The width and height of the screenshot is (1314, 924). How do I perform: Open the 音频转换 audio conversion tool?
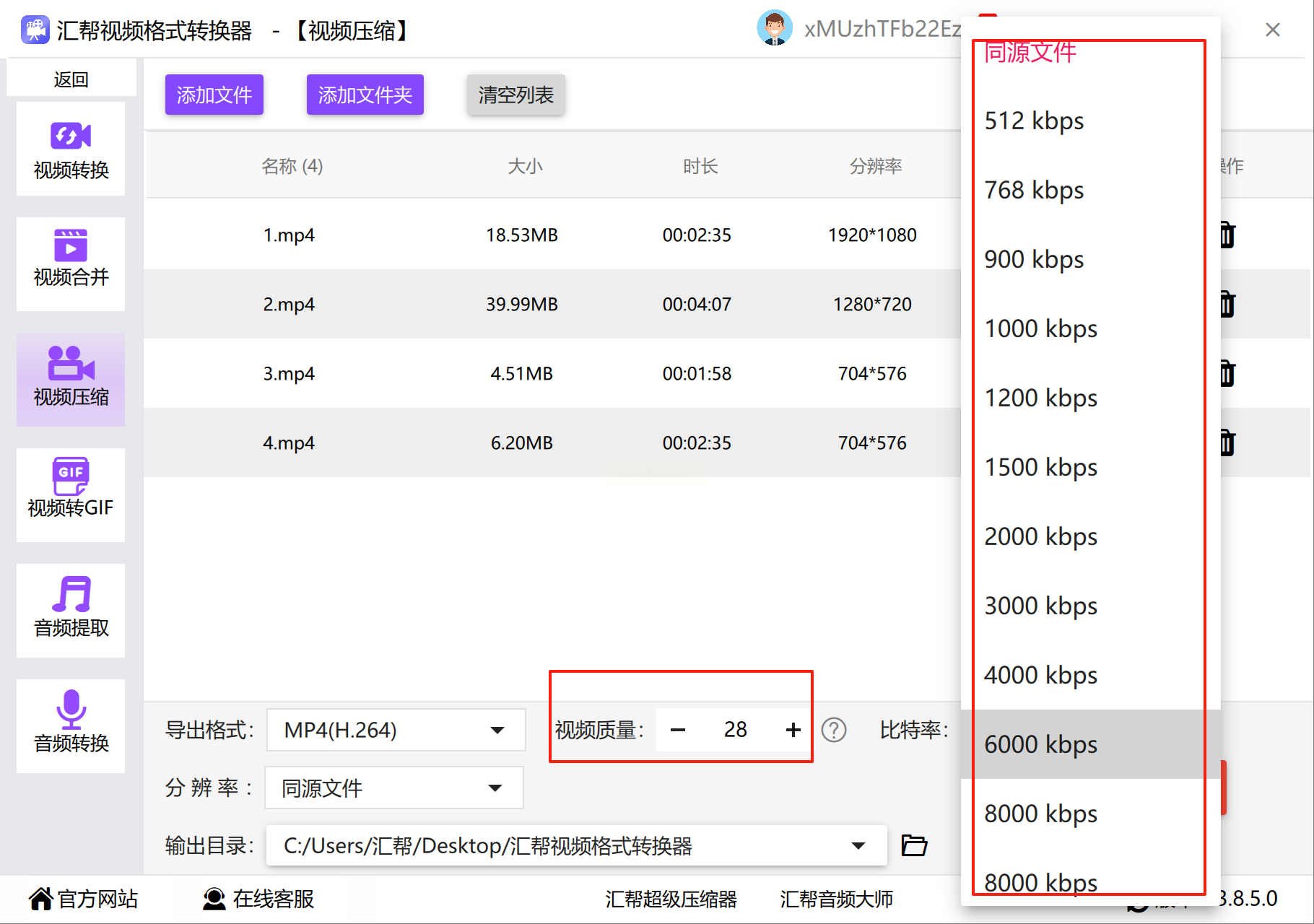[71, 726]
